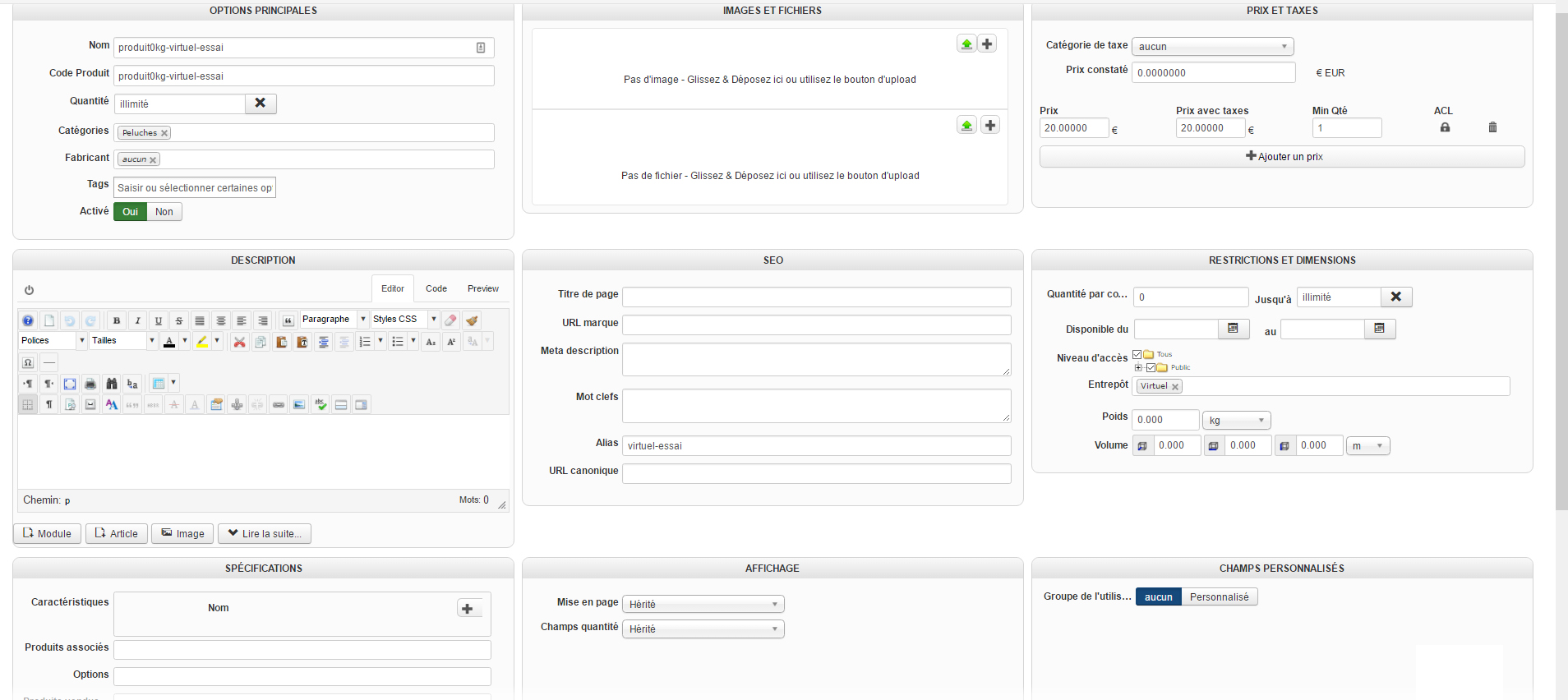The width and height of the screenshot is (1568, 700).
Task: Switch to the Preview tab
Action: pyautogui.click(x=483, y=288)
